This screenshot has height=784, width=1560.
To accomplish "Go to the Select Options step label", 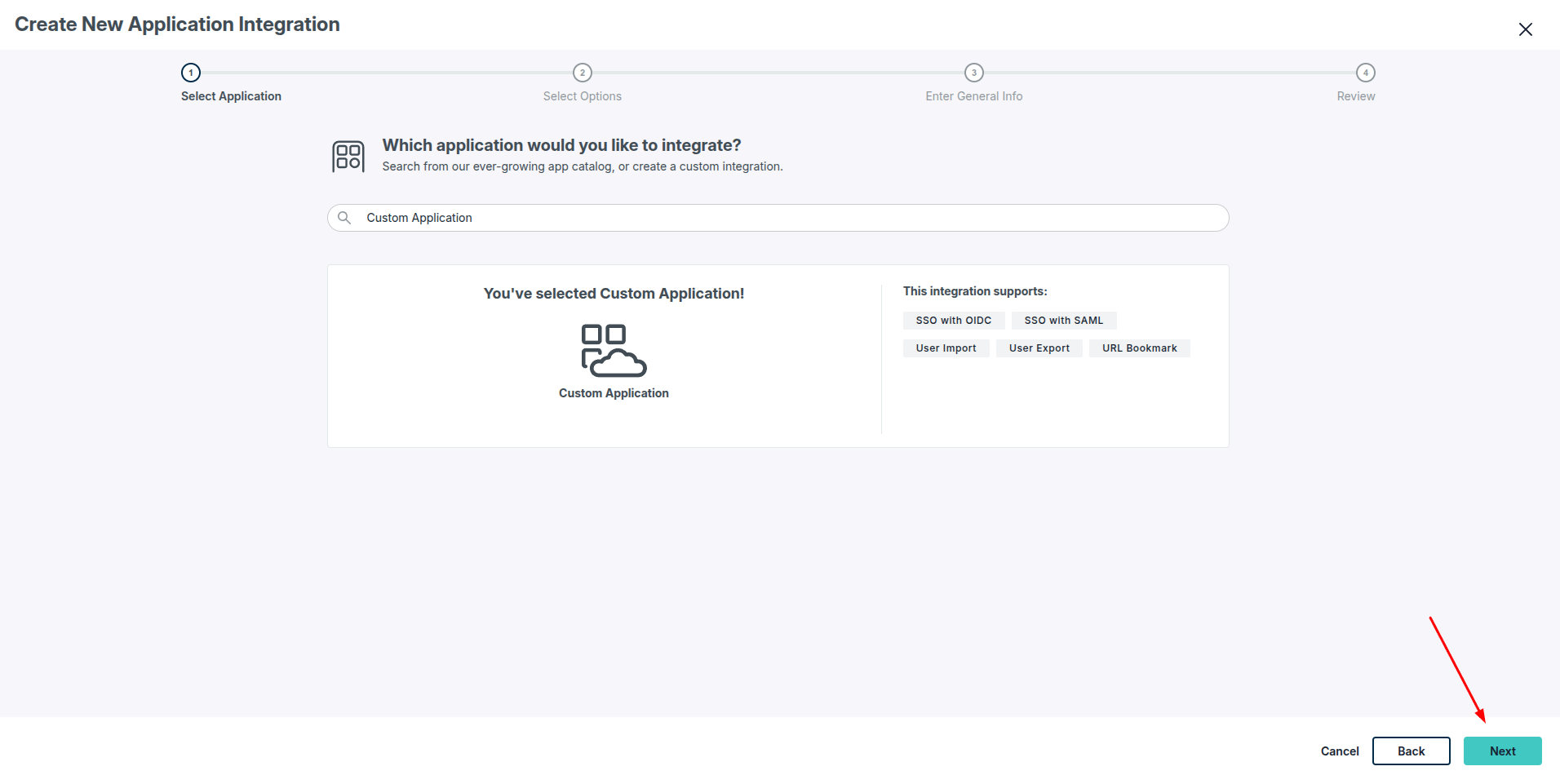I will click(583, 96).
